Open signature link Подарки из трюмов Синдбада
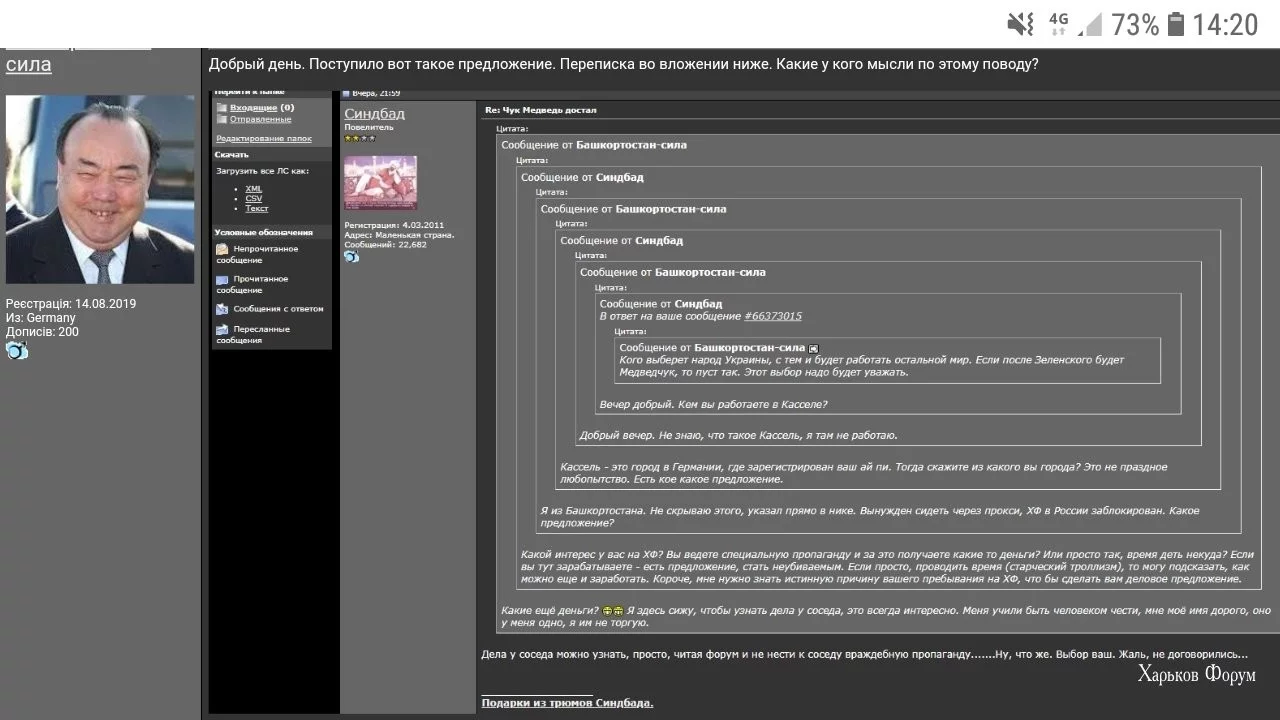Image resolution: width=1280 pixels, height=720 pixels. pyautogui.click(x=567, y=703)
